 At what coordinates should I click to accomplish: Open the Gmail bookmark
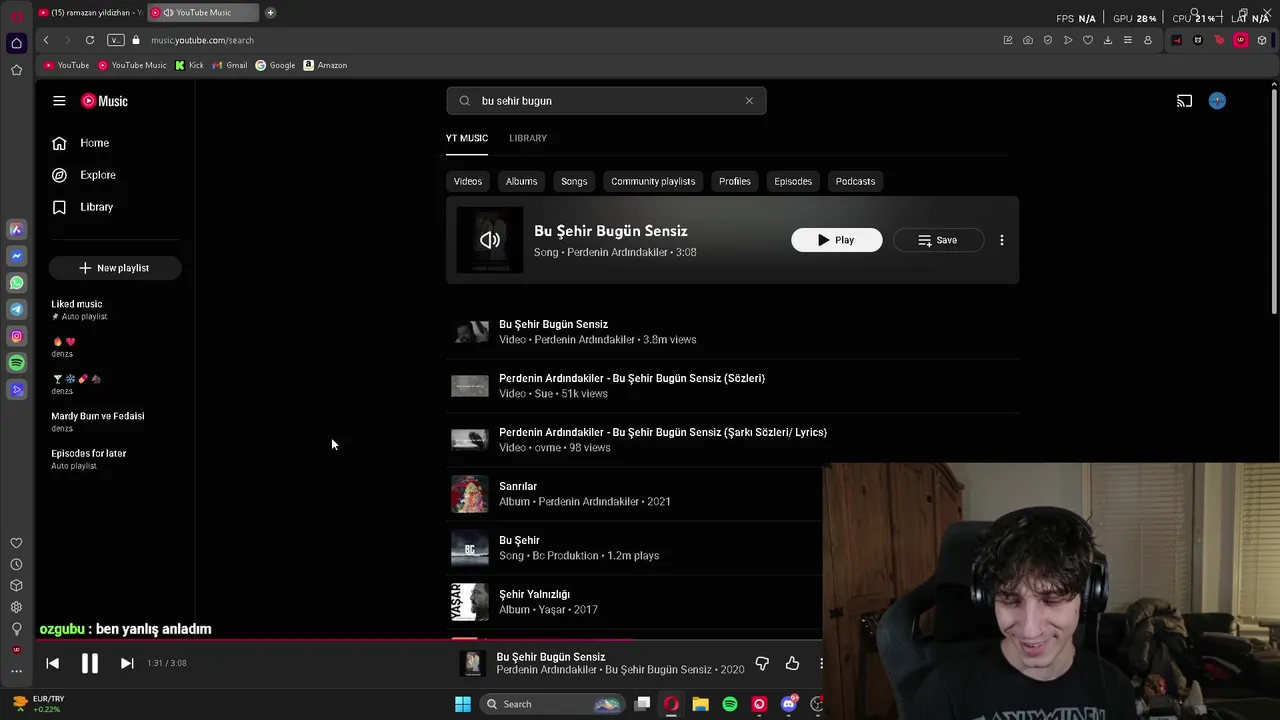pos(230,65)
